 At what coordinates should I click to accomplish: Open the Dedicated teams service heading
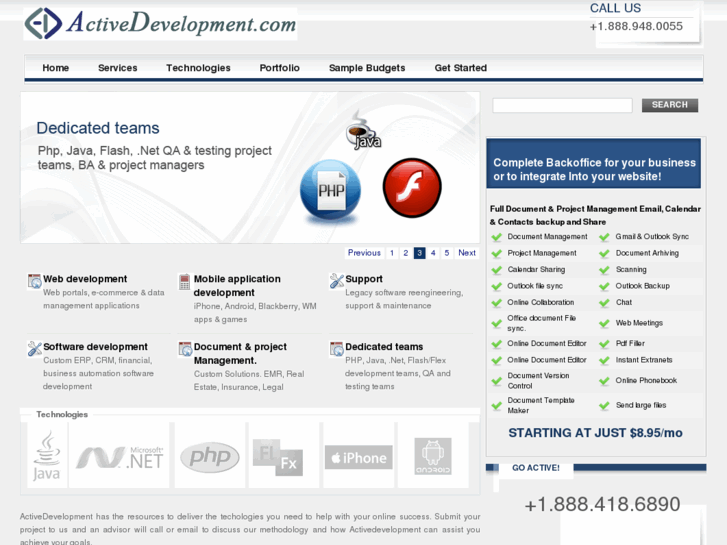click(384, 346)
